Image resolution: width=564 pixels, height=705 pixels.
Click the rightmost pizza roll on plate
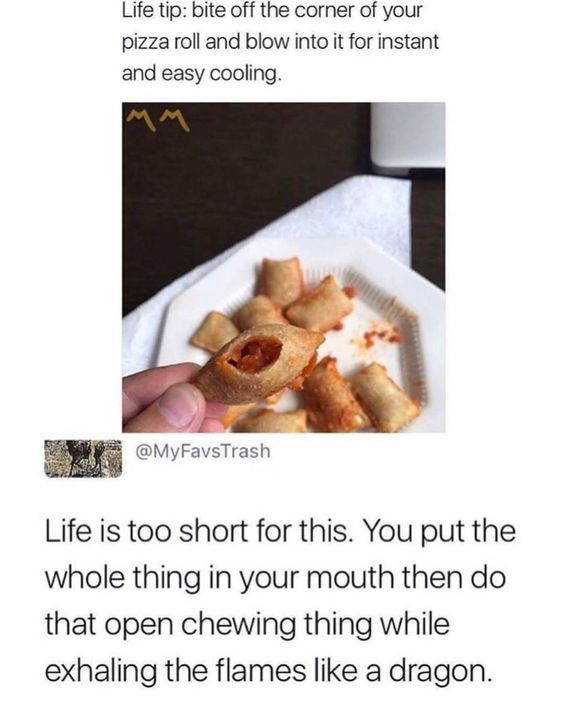click(388, 397)
